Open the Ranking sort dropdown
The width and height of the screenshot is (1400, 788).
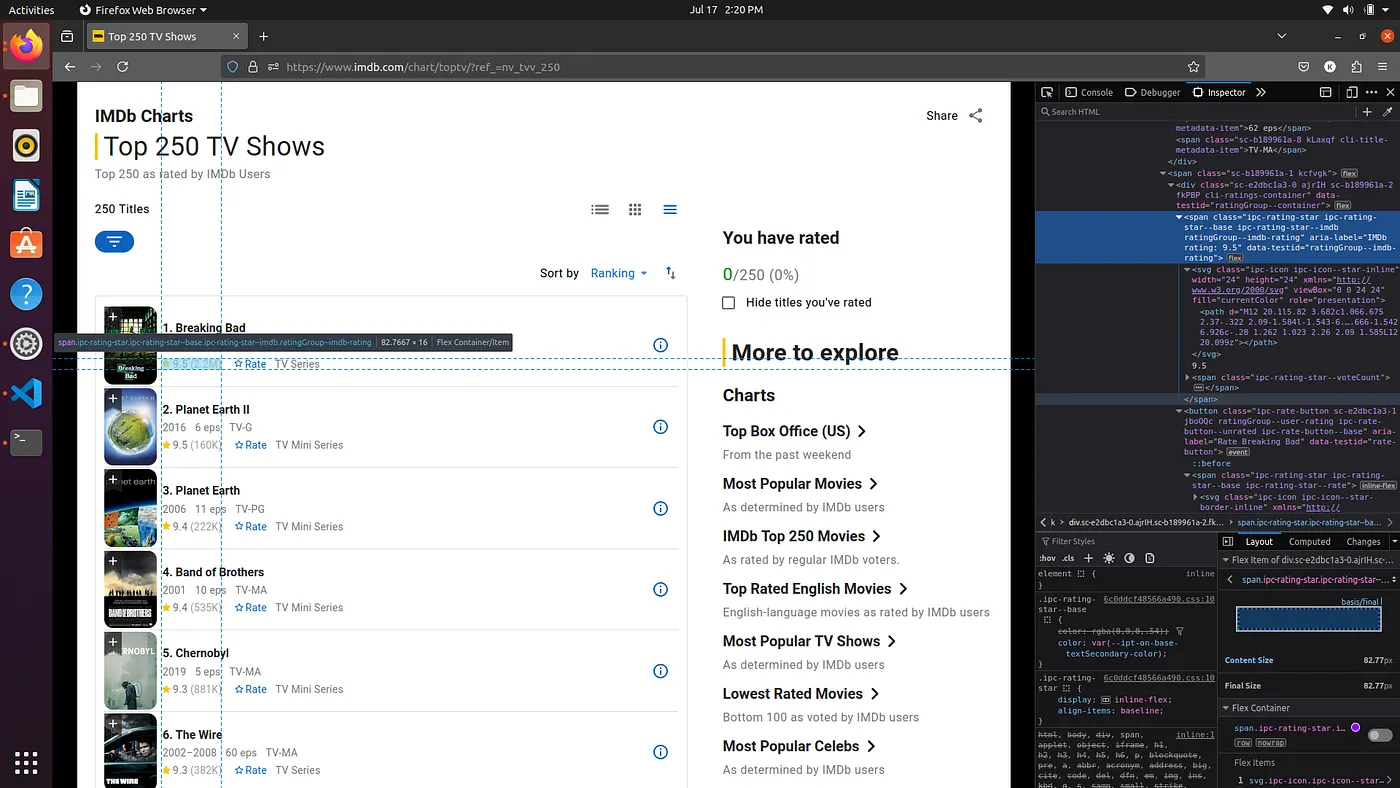(x=619, y=273)
